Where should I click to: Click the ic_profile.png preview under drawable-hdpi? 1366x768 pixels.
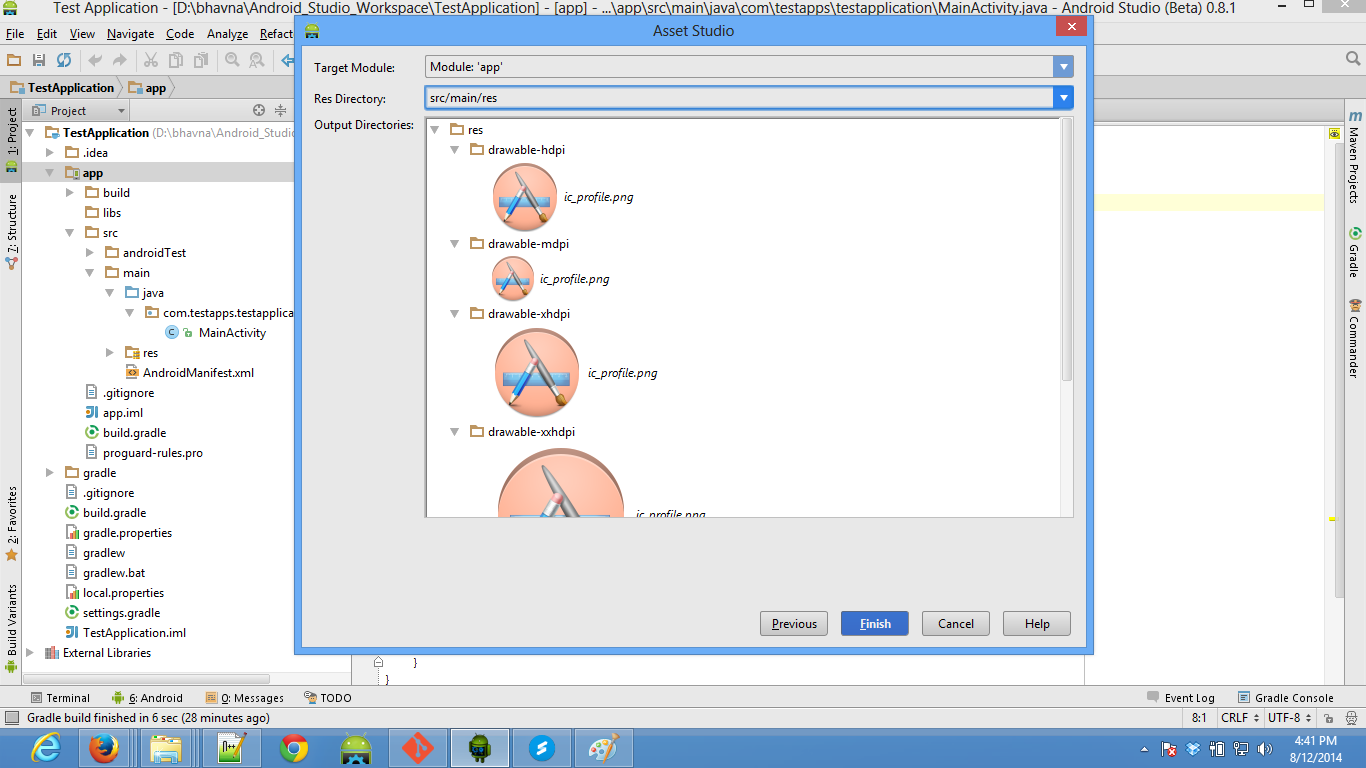click(x=524, y=197)
